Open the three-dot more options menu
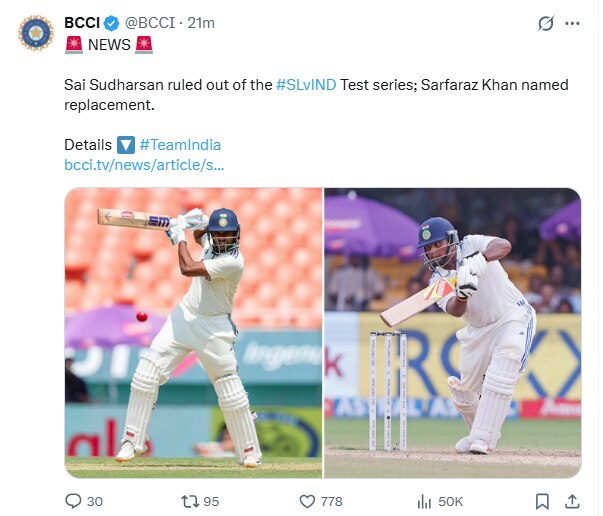Viewport: 603px width, 516px height. point(572,23)
